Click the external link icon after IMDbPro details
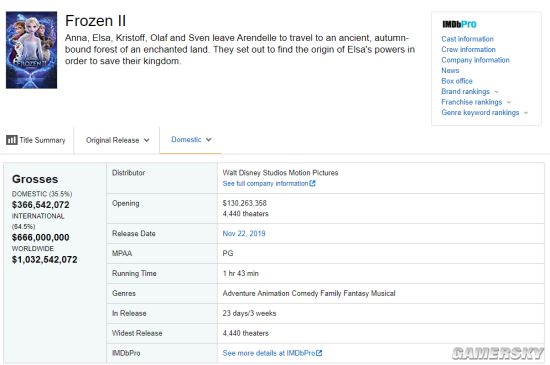The image size is (550, 365). (319, 353)
